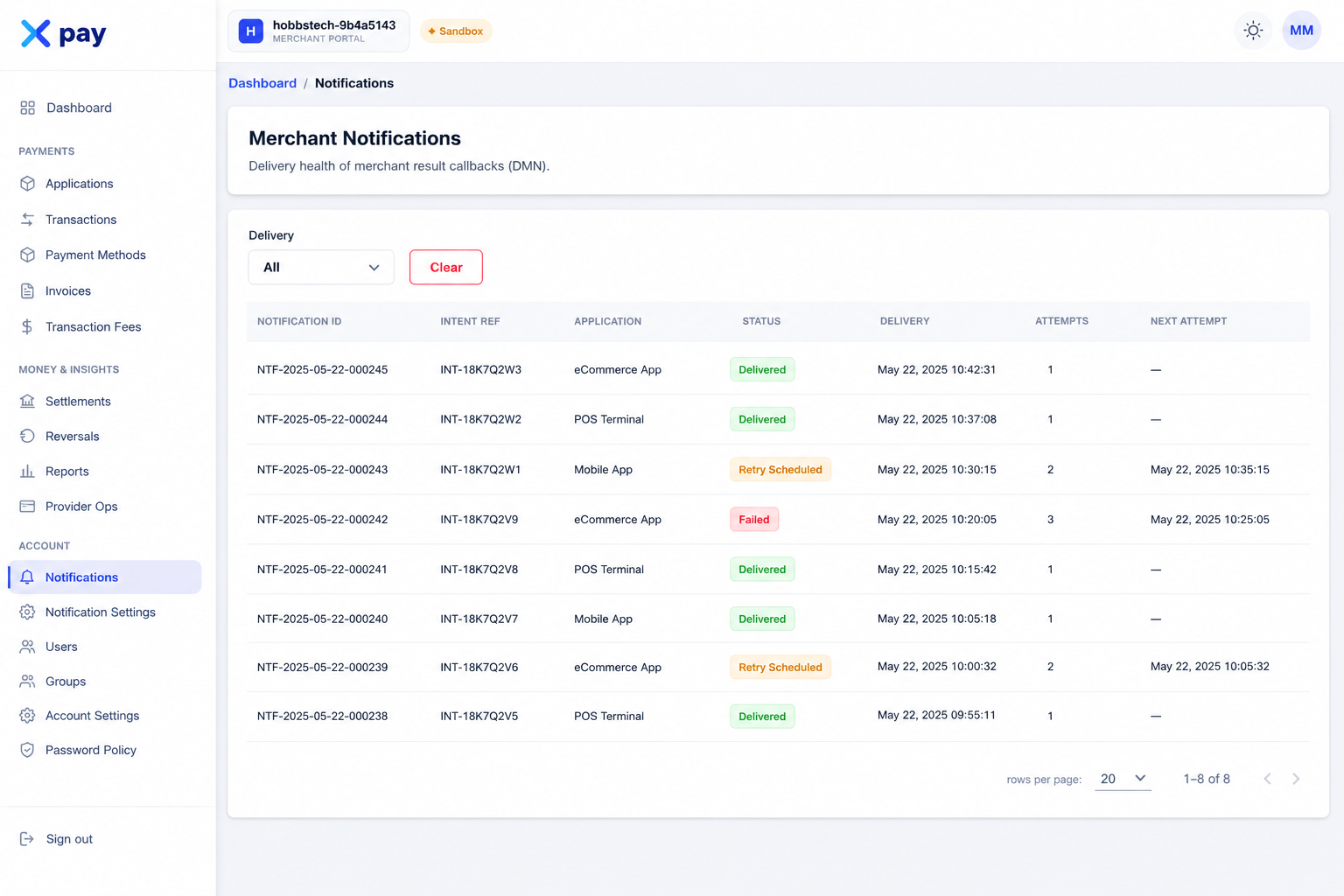The height and width of the screenshot is (896, 1344).
Task: Expand the rows per page selector
Action: pyautogui.click(x=1123, y=779)
